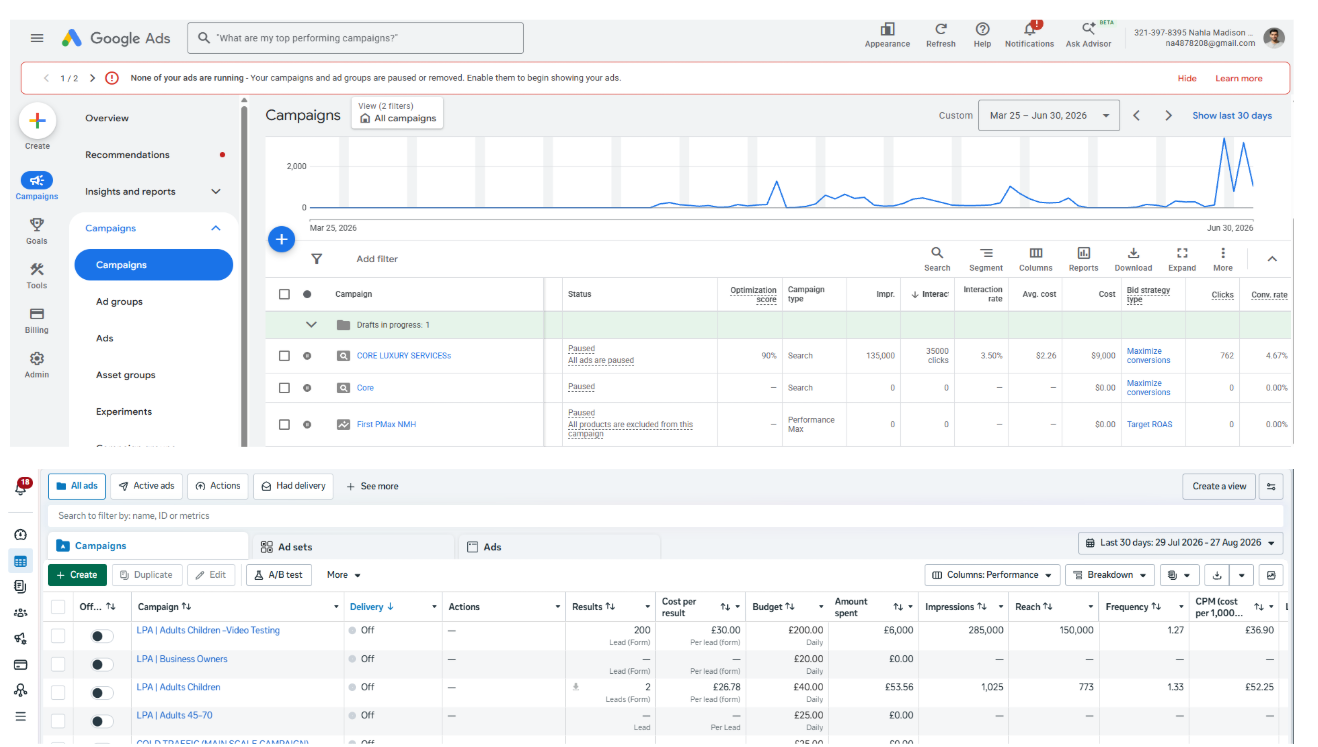Open Meta notifications bell with 18 badge
Screen dimensions: 1318x747
click(x=21, y=487)
